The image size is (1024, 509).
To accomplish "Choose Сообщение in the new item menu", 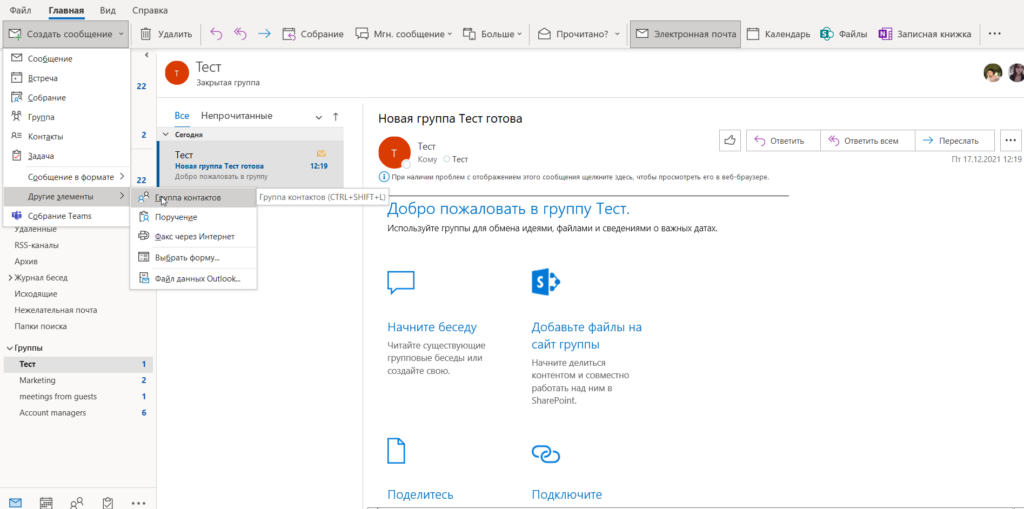I will 67,59.
